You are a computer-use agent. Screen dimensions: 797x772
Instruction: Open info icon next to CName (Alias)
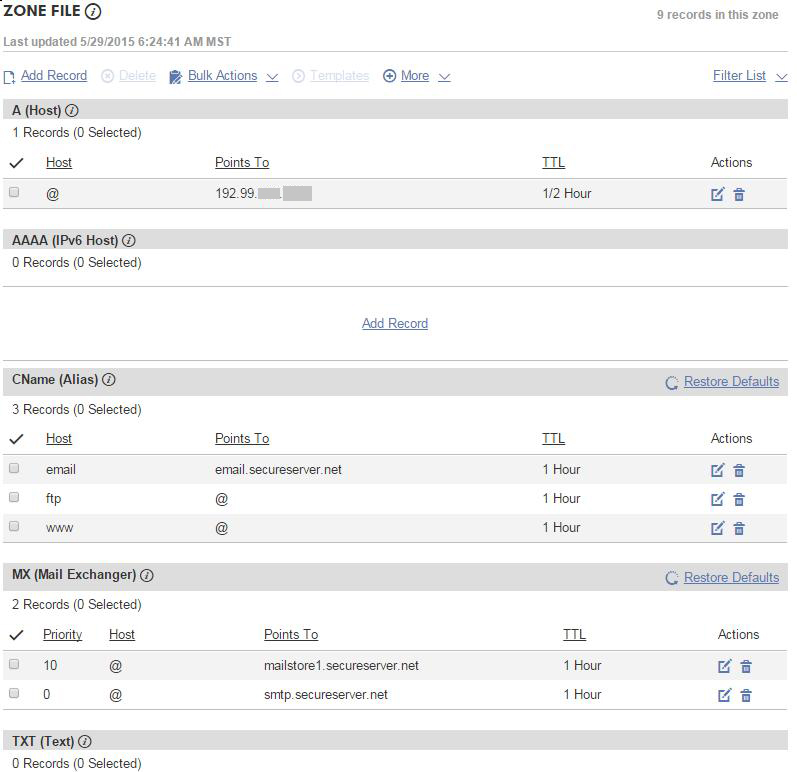pos(109,380)
